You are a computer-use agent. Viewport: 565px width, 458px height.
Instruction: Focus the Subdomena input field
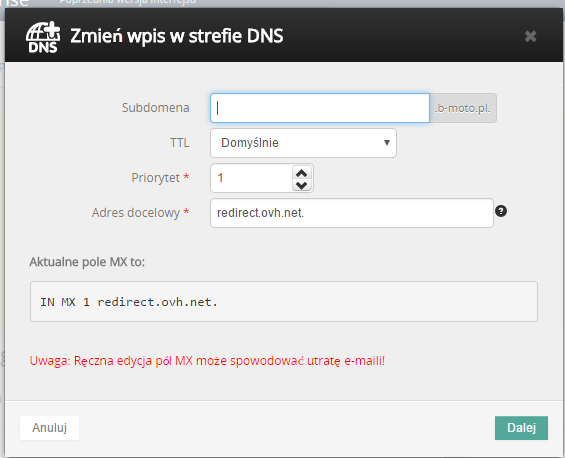(x=320, y=108)
